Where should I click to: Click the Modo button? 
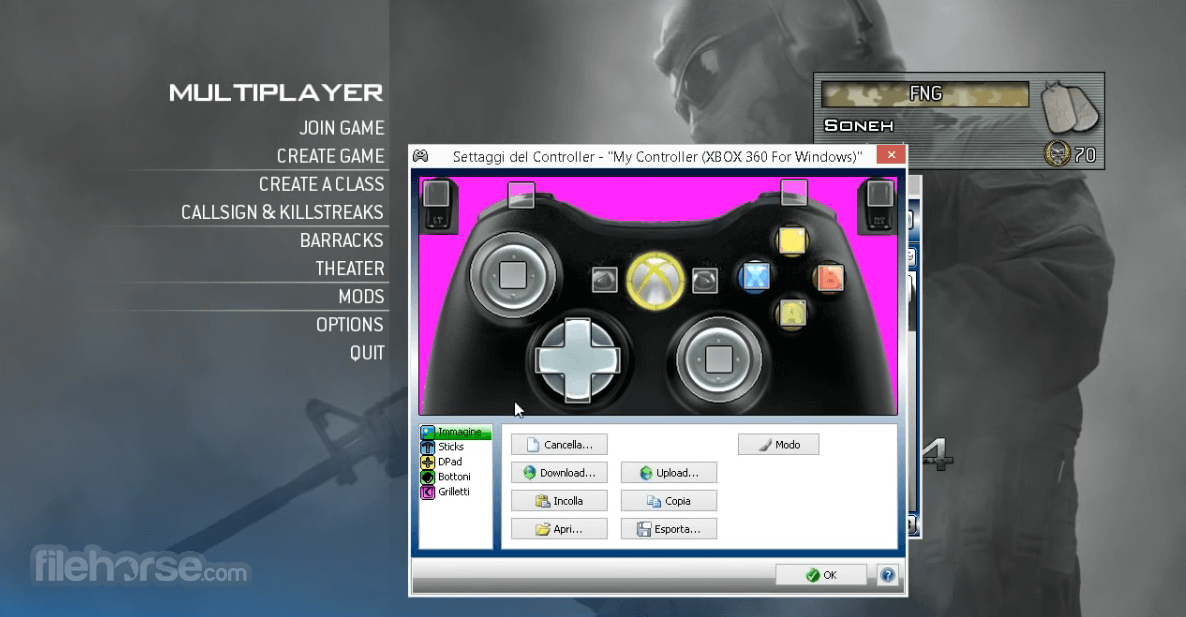click(x=778, y=445)
